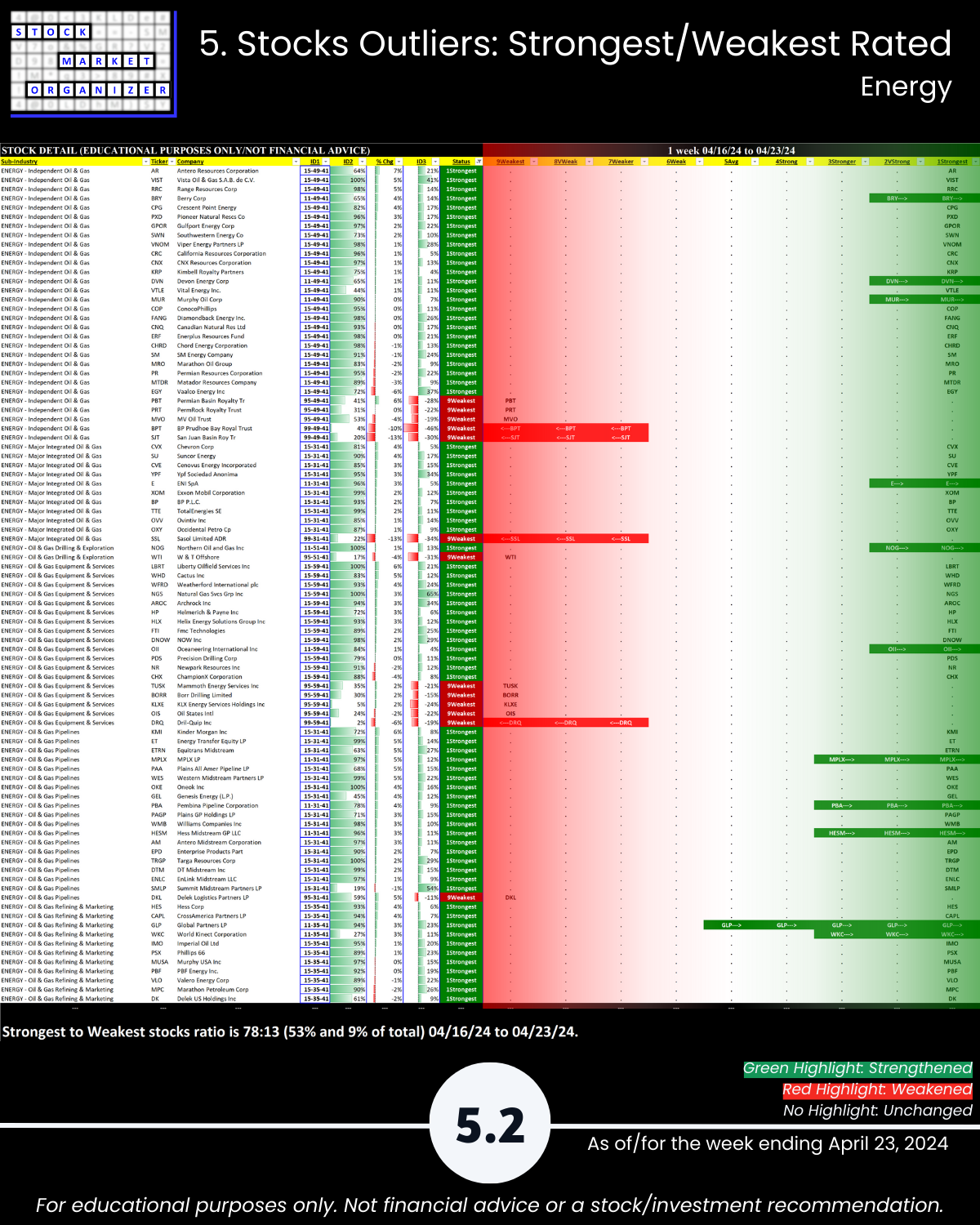The image size is (980, 1225).
Task: Open the % Chg column filter dropdown
Action: [399, 162]
